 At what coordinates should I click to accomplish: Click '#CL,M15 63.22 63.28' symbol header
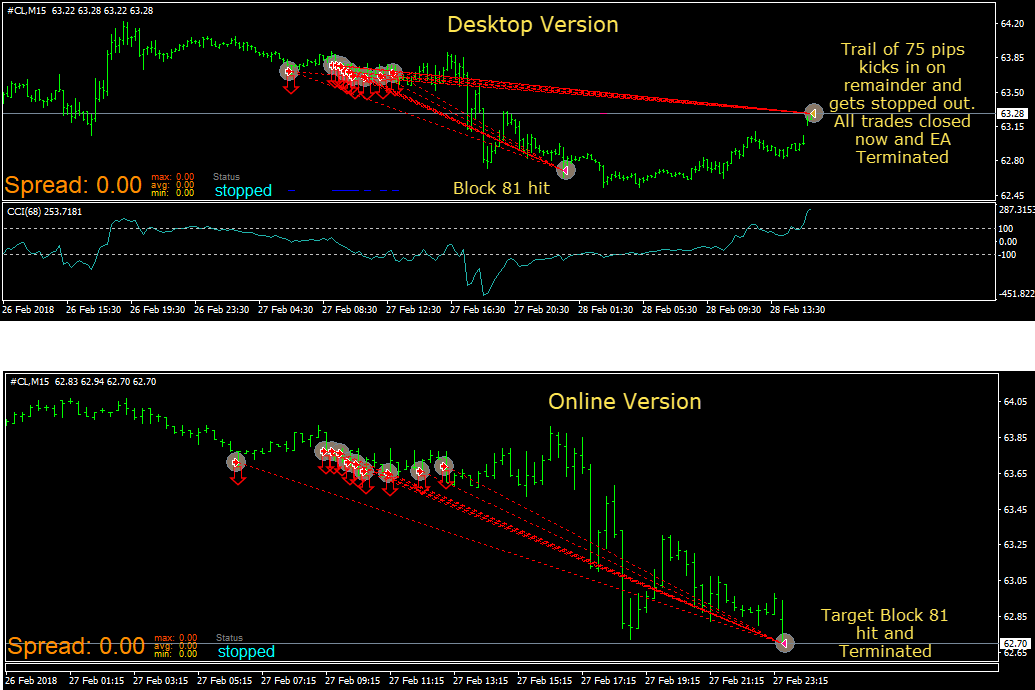click(x=80, y=11)
